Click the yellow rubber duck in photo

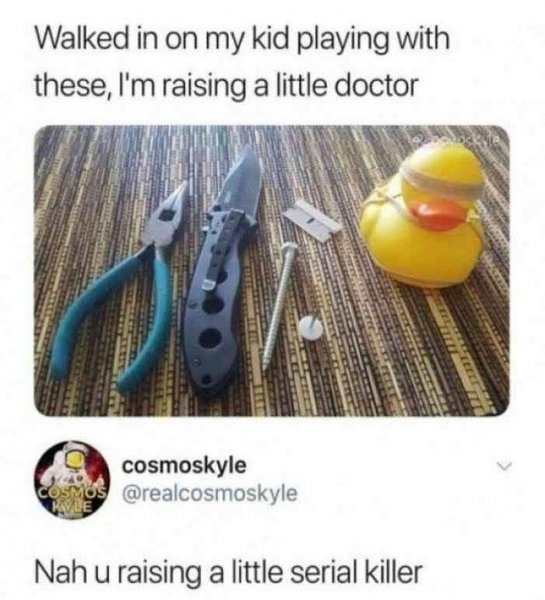tap(423, 217)
